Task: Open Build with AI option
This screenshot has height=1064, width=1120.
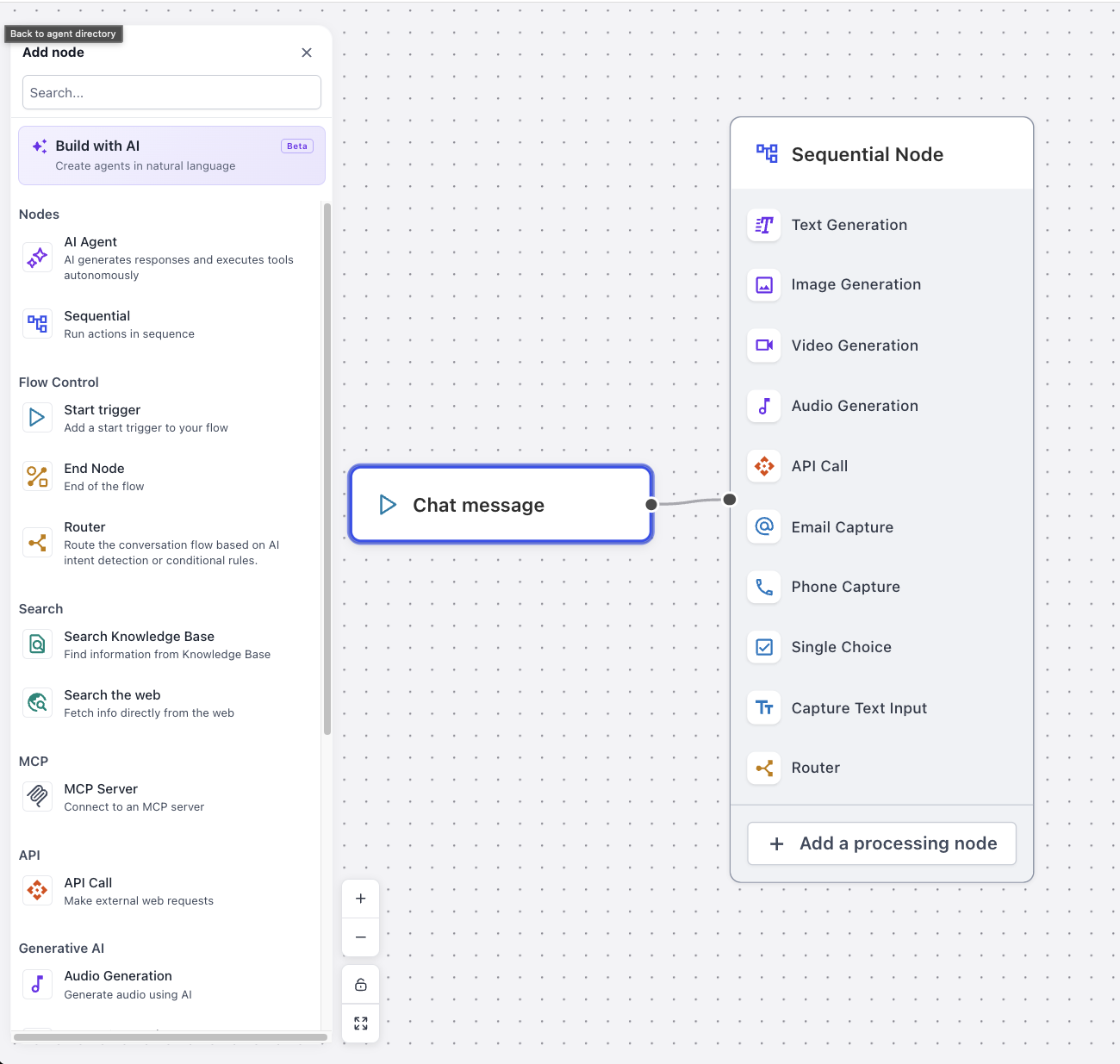Action: coord(171,155)
